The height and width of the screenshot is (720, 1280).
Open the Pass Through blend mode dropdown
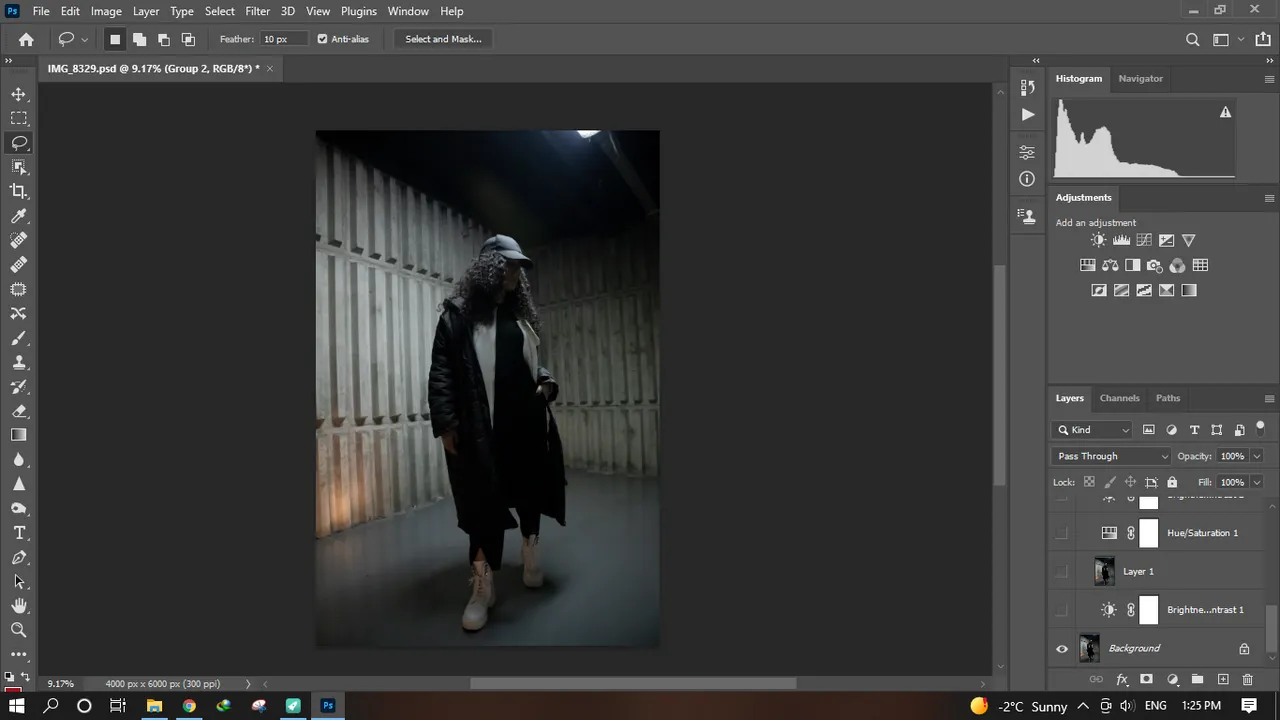1111,456
